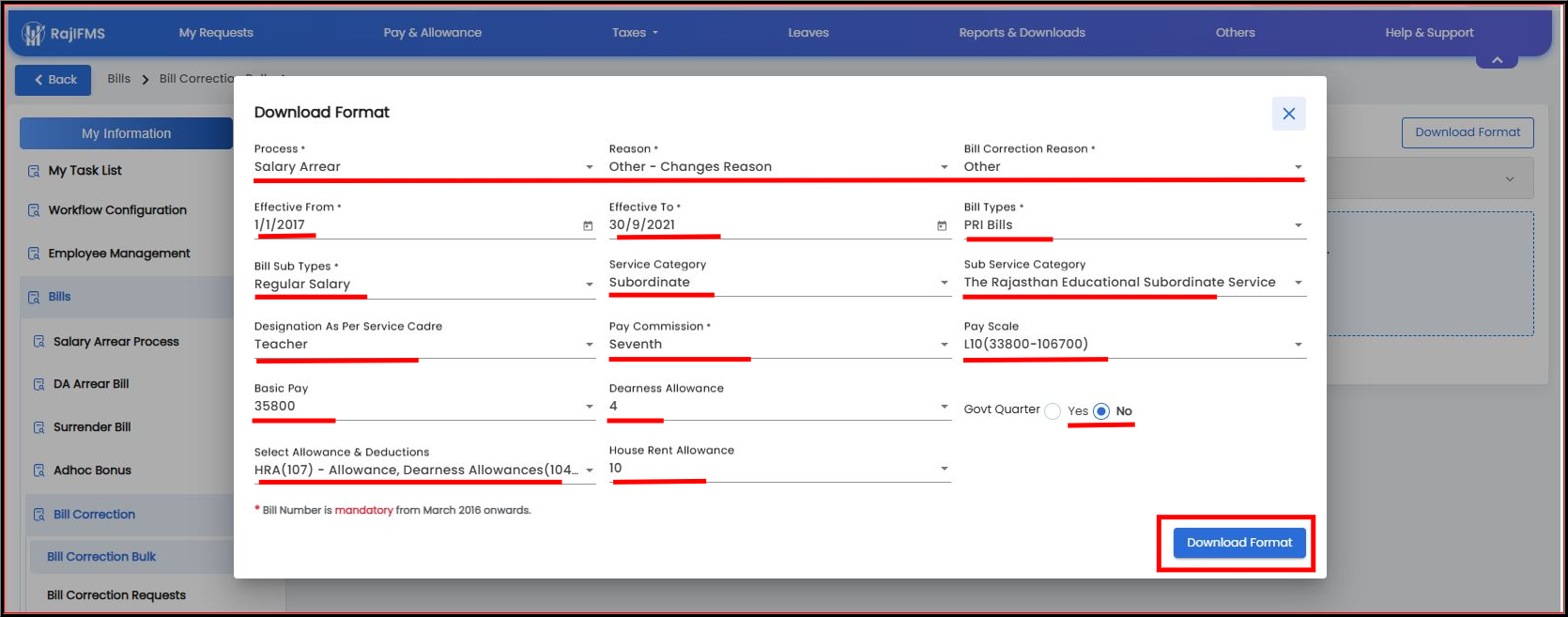This screenshot has width=1568, height=617.
Task: Go back using the Back button
Action: [54, 80]
